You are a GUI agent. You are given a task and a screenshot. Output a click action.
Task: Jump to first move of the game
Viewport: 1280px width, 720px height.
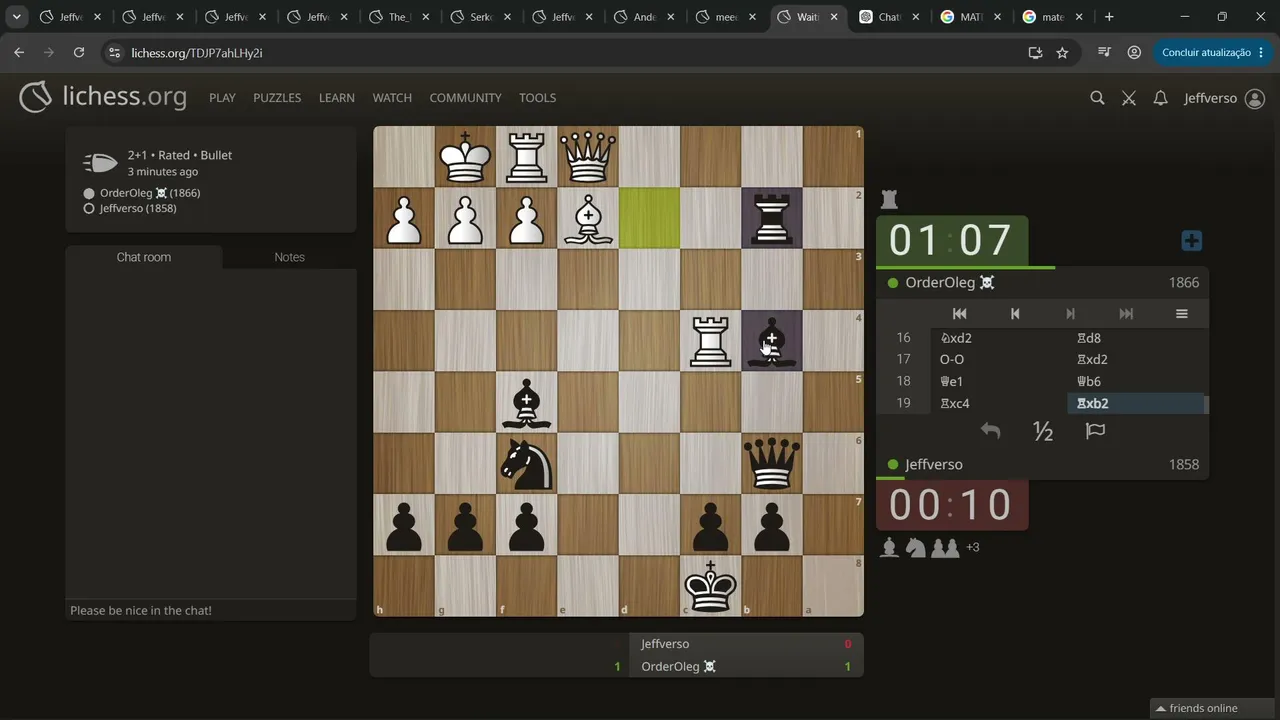(x=959, y=314)
